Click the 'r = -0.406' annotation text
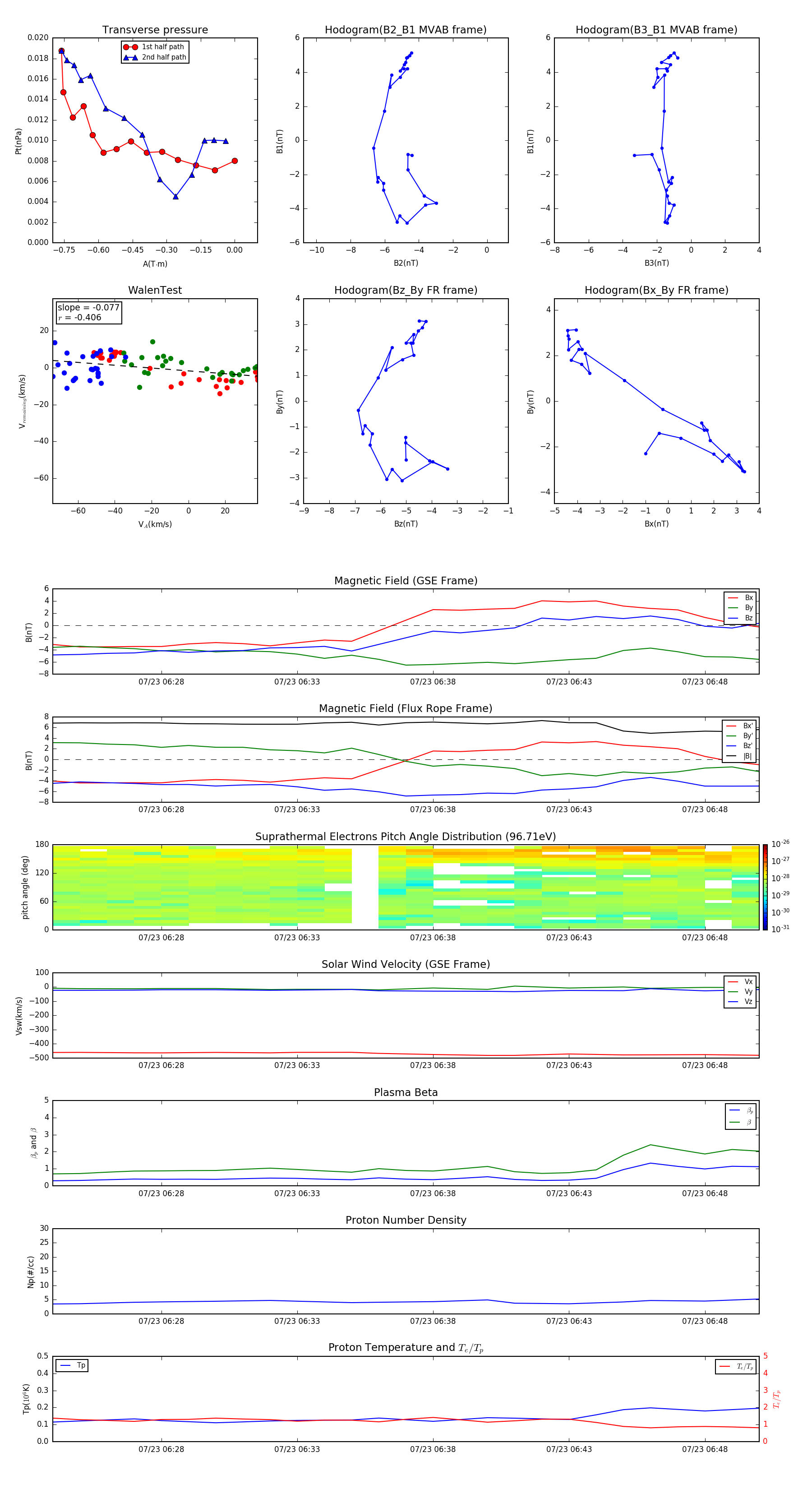Screen dimensions: 812x1489 click(80, 317)
